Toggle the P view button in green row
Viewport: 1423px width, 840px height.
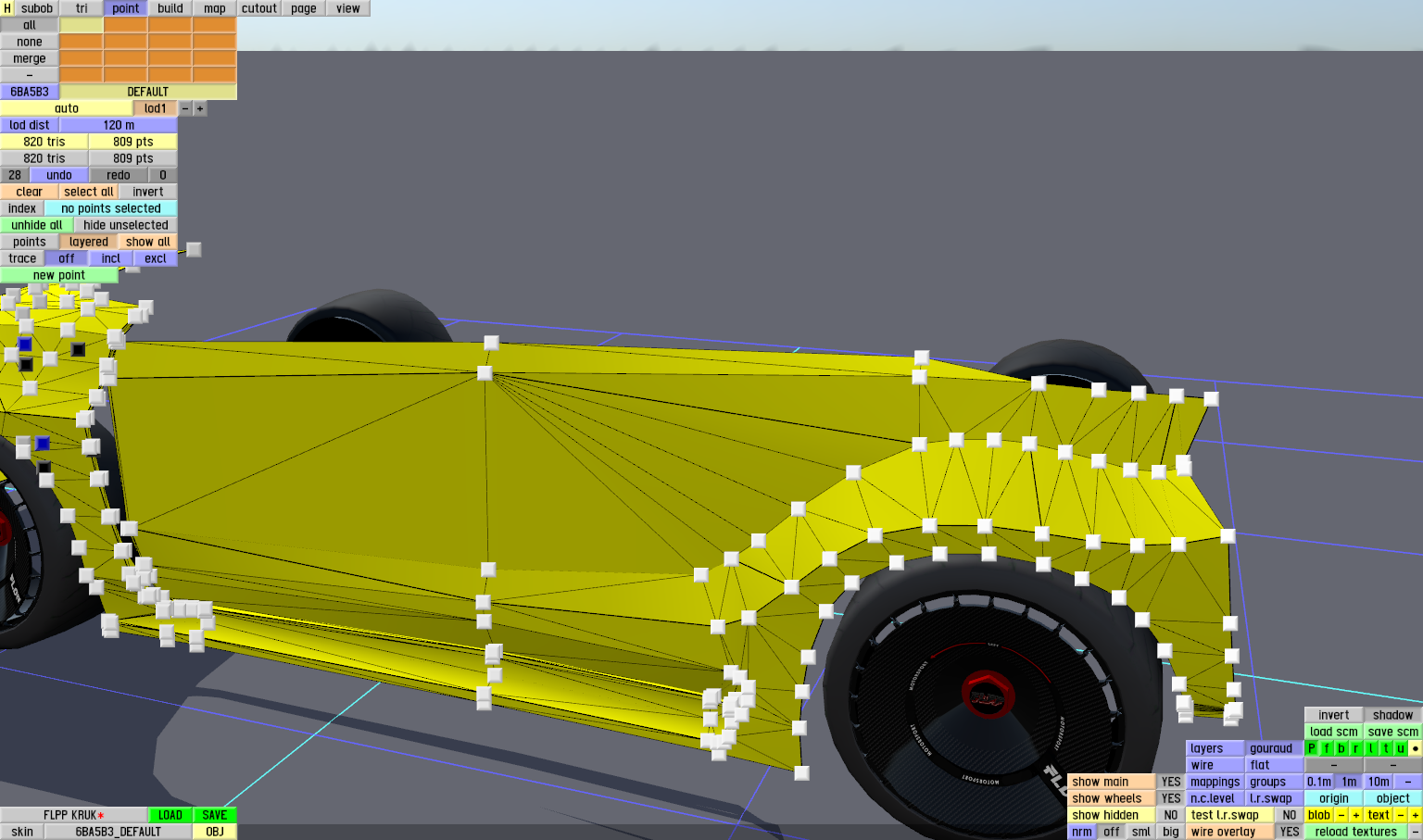click(x=1312, y=748)
